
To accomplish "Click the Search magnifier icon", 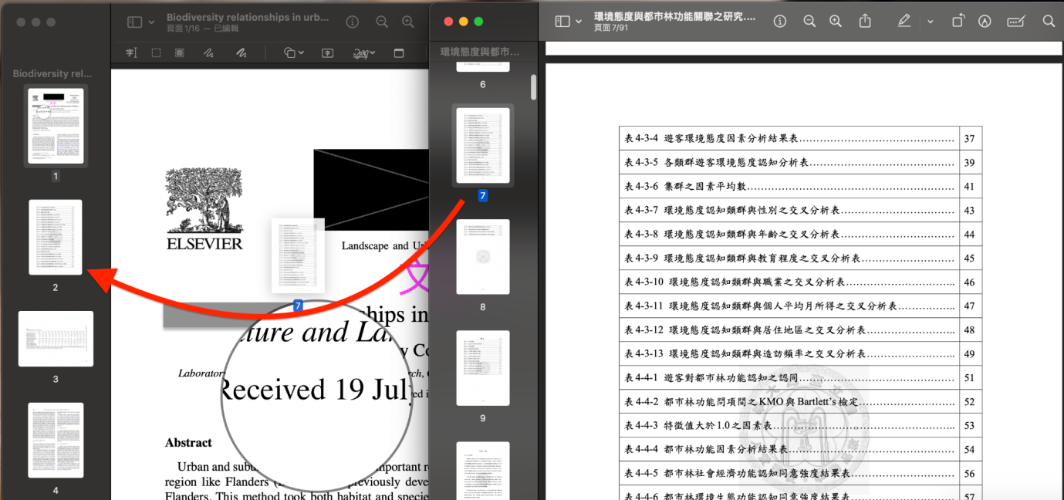I will (1049, 21).
